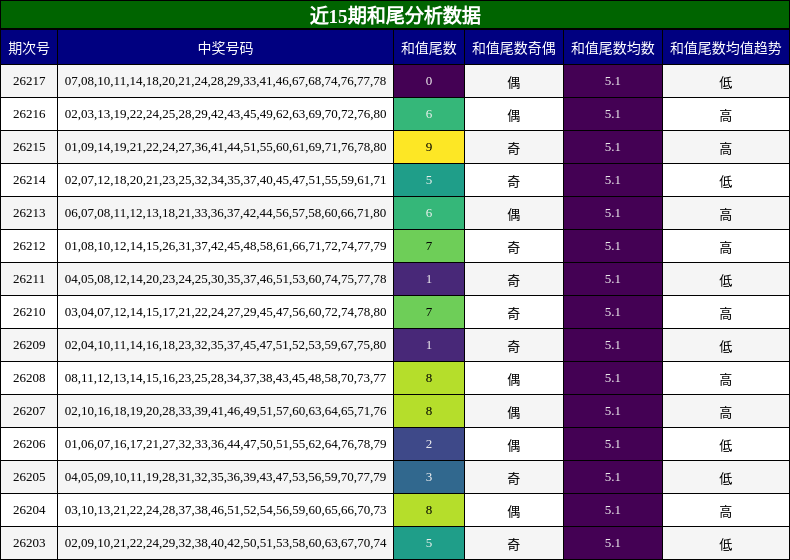This screenshot has width=790, height=560.
Task: Click the 5.1 average cell in row 26217
Action: coord(613,81)
